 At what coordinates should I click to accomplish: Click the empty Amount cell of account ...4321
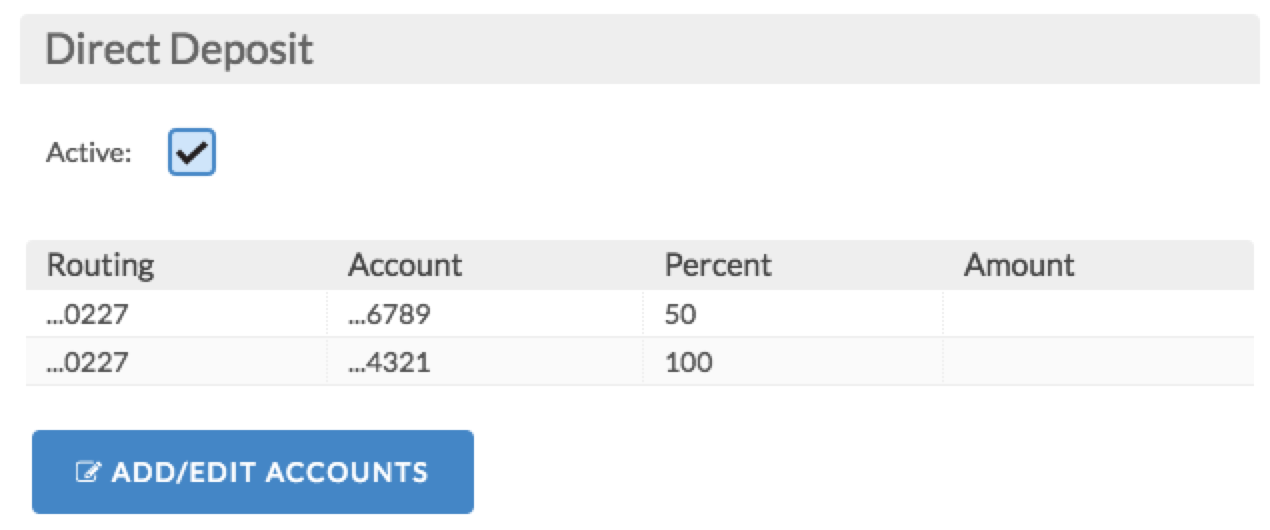click(1098, 361)
